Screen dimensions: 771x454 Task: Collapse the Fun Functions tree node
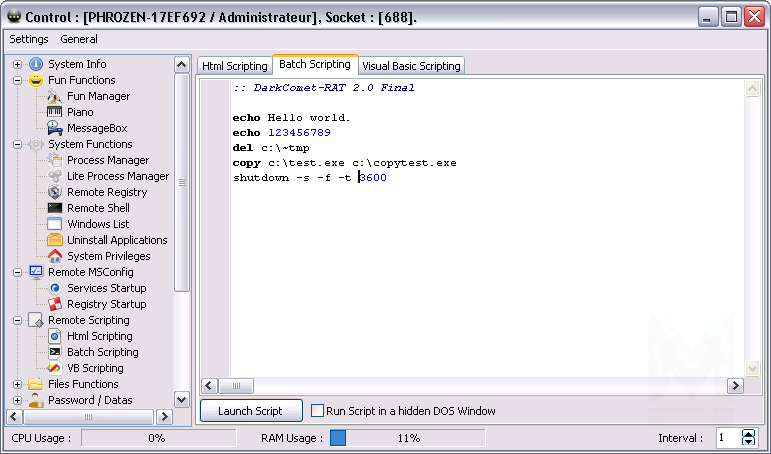[17, 80]
